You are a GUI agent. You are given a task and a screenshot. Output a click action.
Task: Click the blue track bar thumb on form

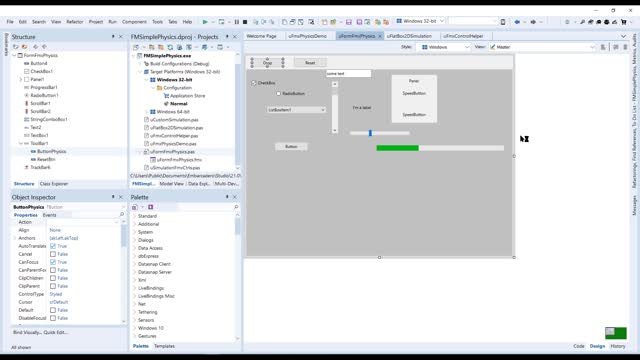pyautogui.click(x=370, y=133)
